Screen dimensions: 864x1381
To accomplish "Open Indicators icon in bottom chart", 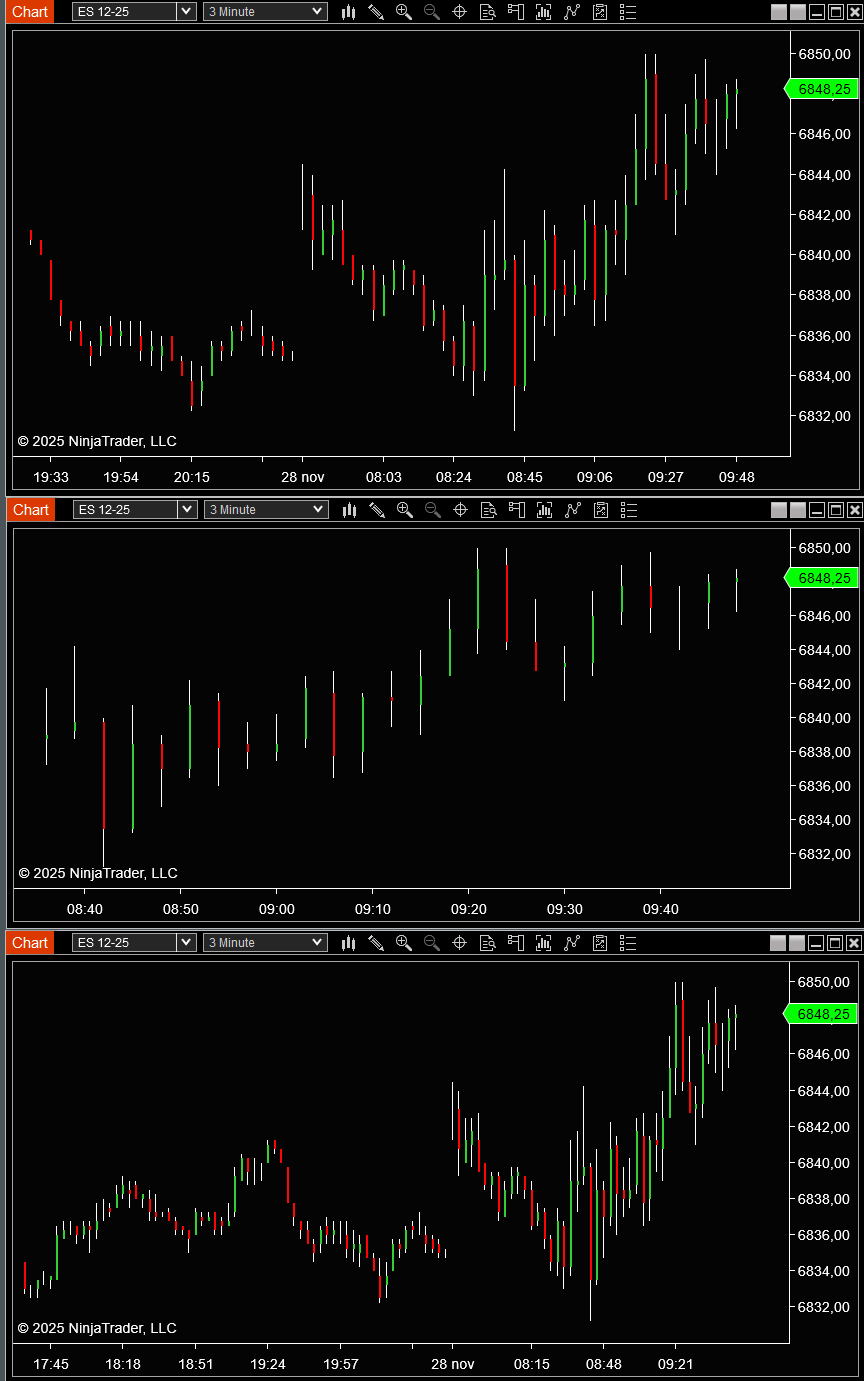I will [572, 943].
